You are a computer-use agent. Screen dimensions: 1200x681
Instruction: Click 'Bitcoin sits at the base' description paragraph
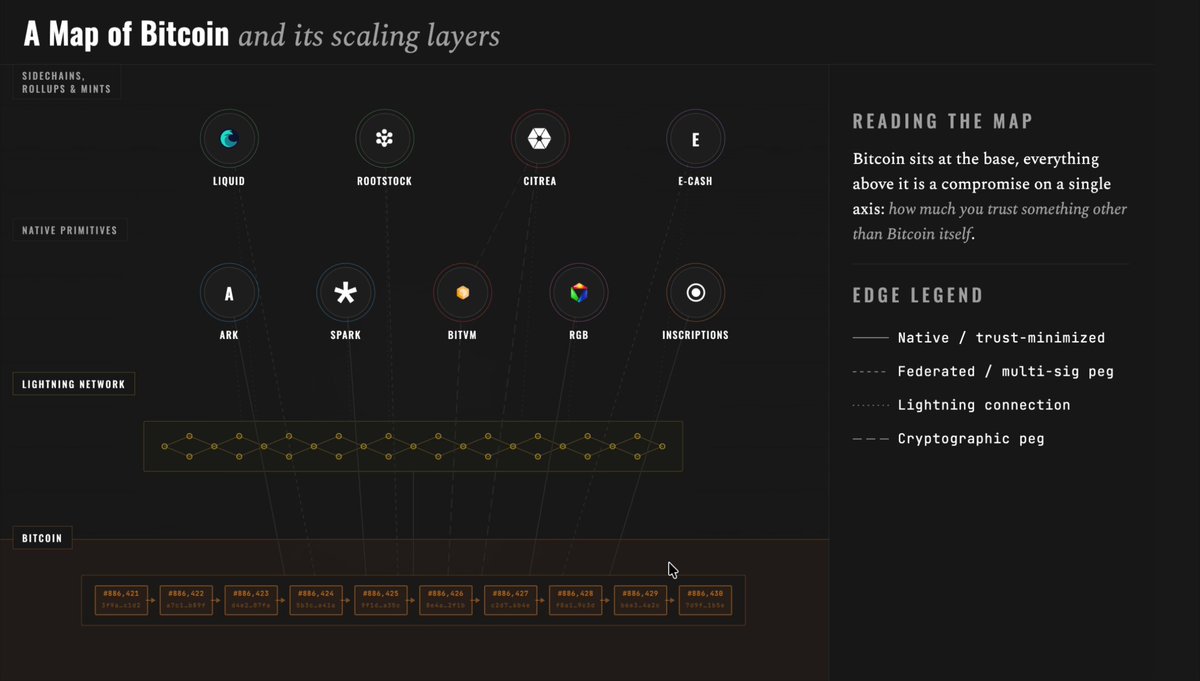pos(990,196)
